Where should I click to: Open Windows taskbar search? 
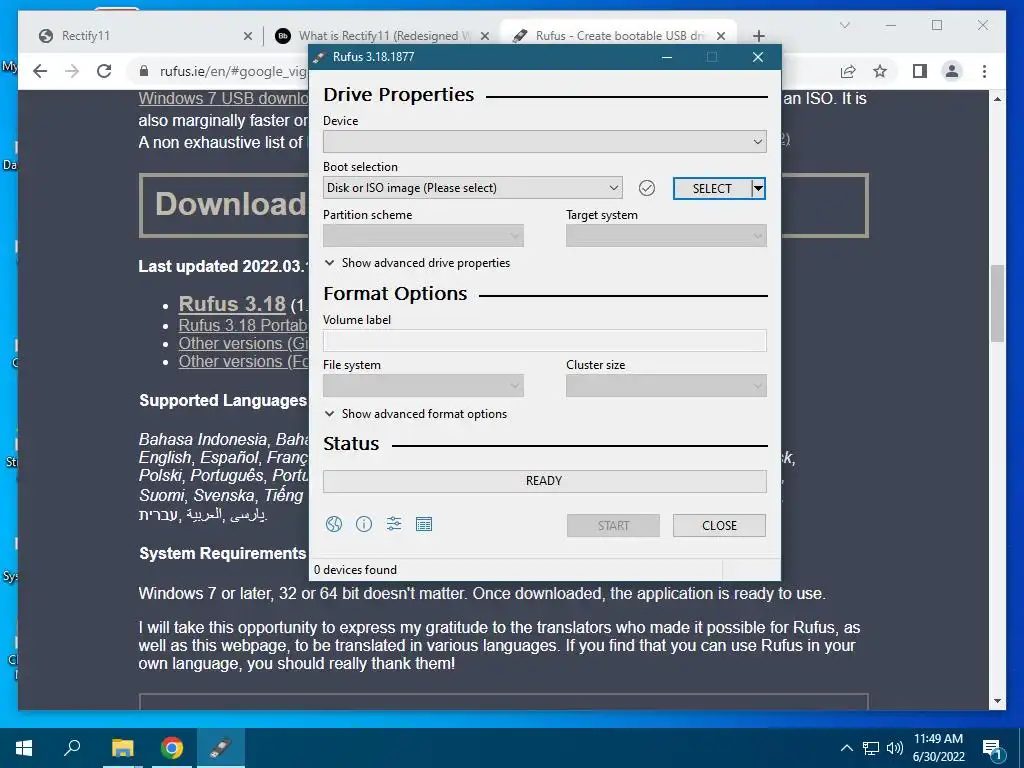[x=72, y=748]
